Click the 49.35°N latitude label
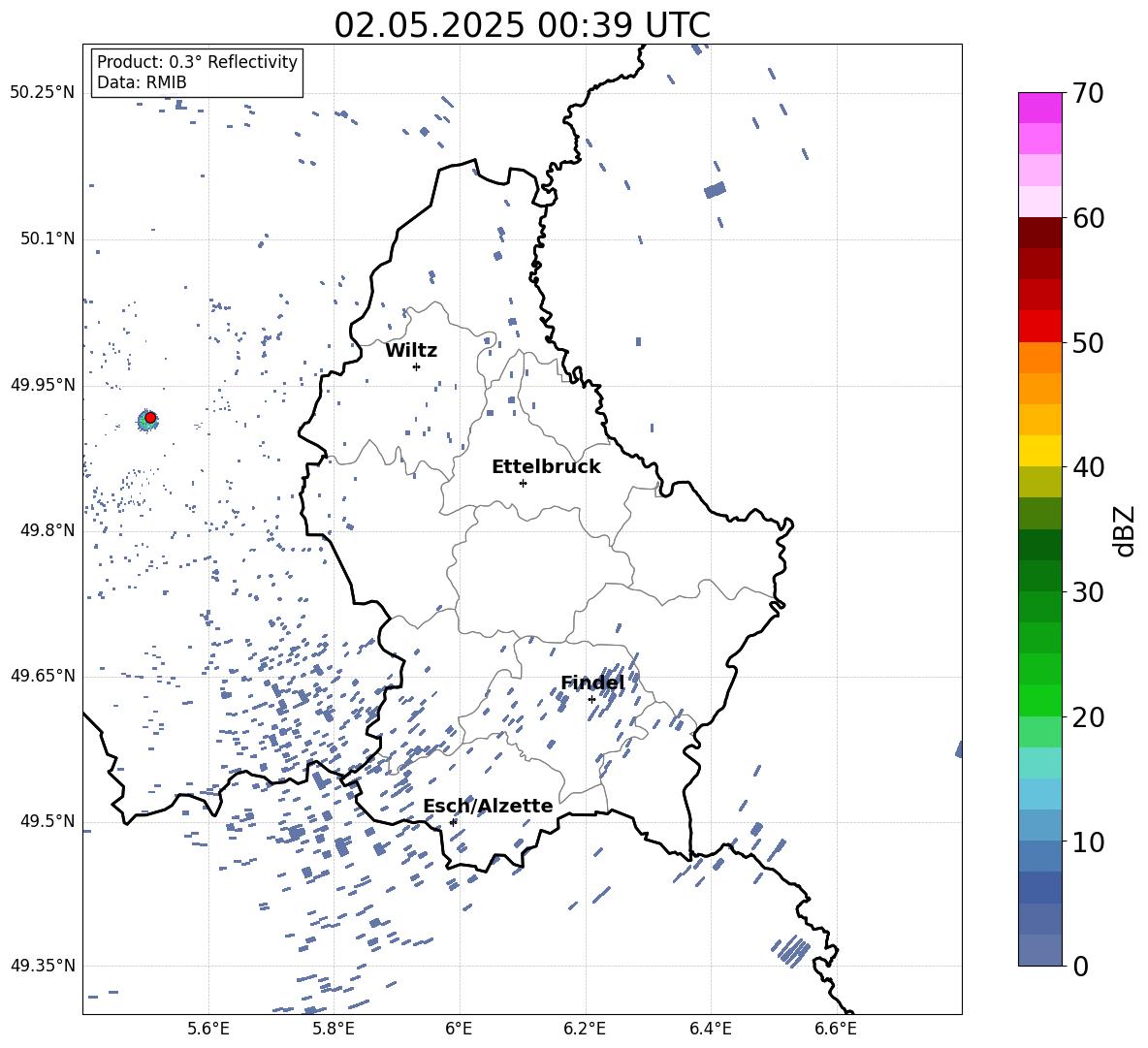The image size is (1148, 1048). pos(43,966)
